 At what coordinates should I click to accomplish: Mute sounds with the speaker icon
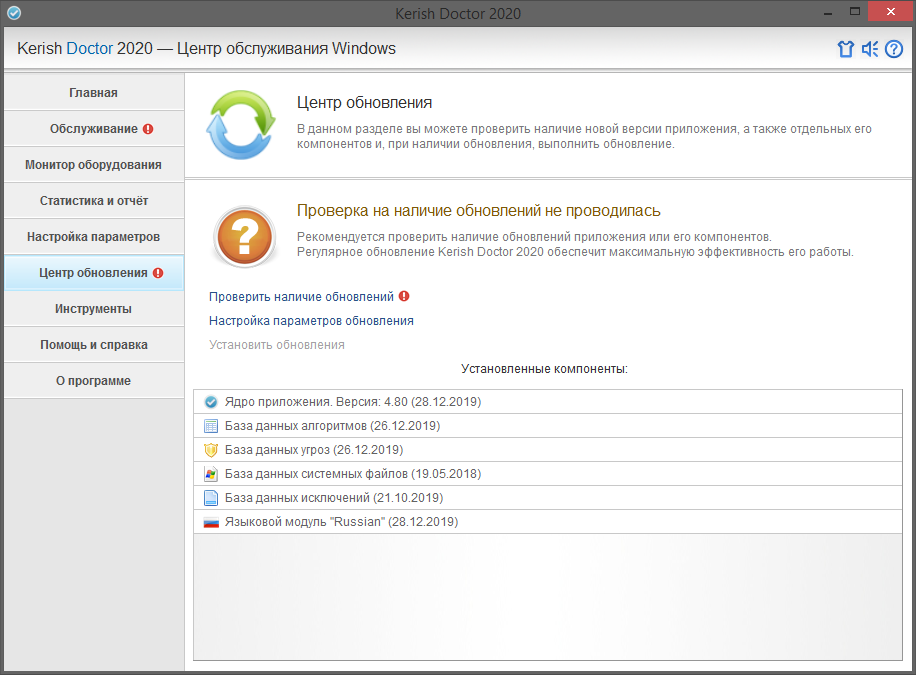point(870,49)
